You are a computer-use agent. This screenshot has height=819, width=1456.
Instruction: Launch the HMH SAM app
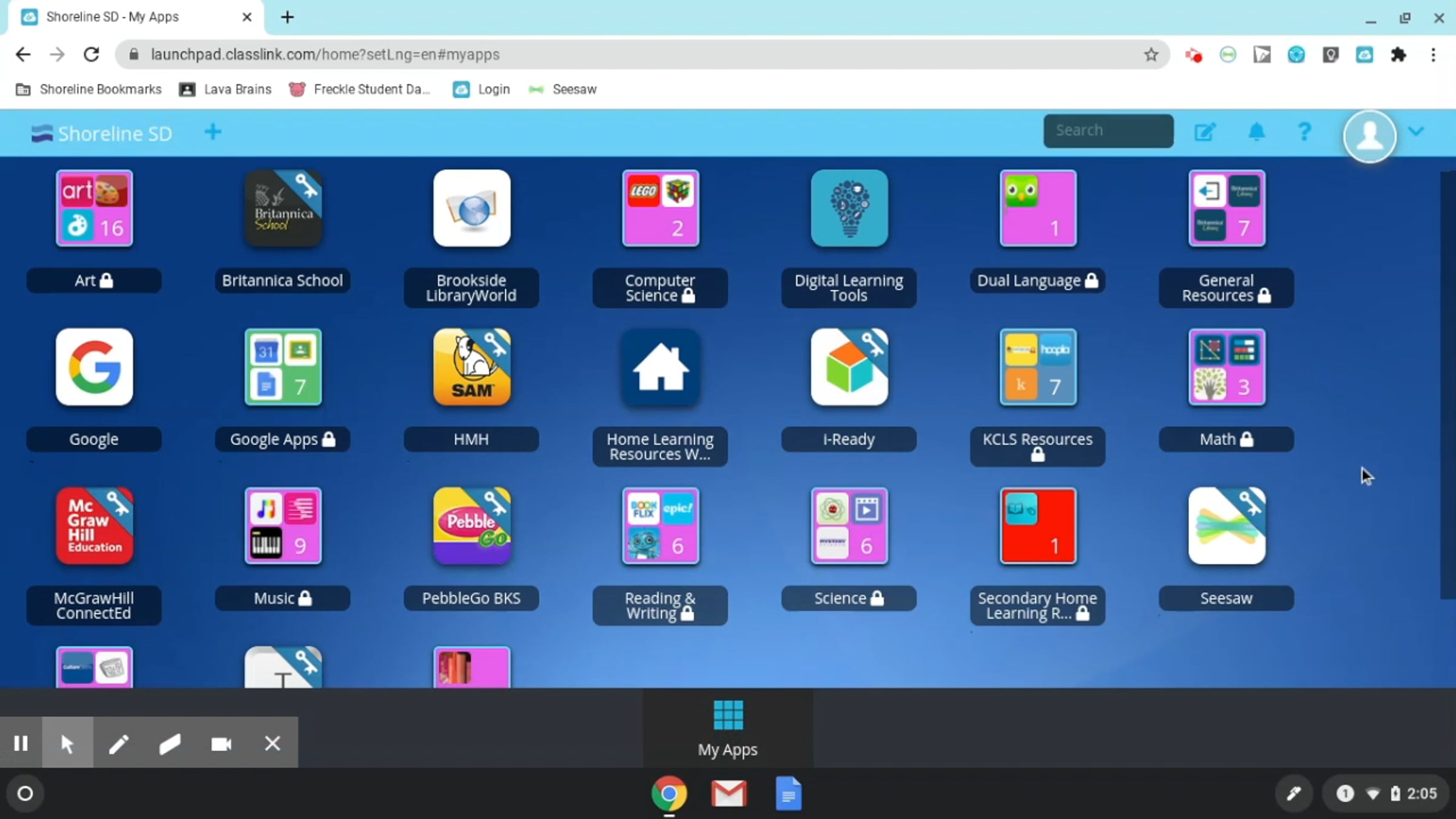click(471, 367)
